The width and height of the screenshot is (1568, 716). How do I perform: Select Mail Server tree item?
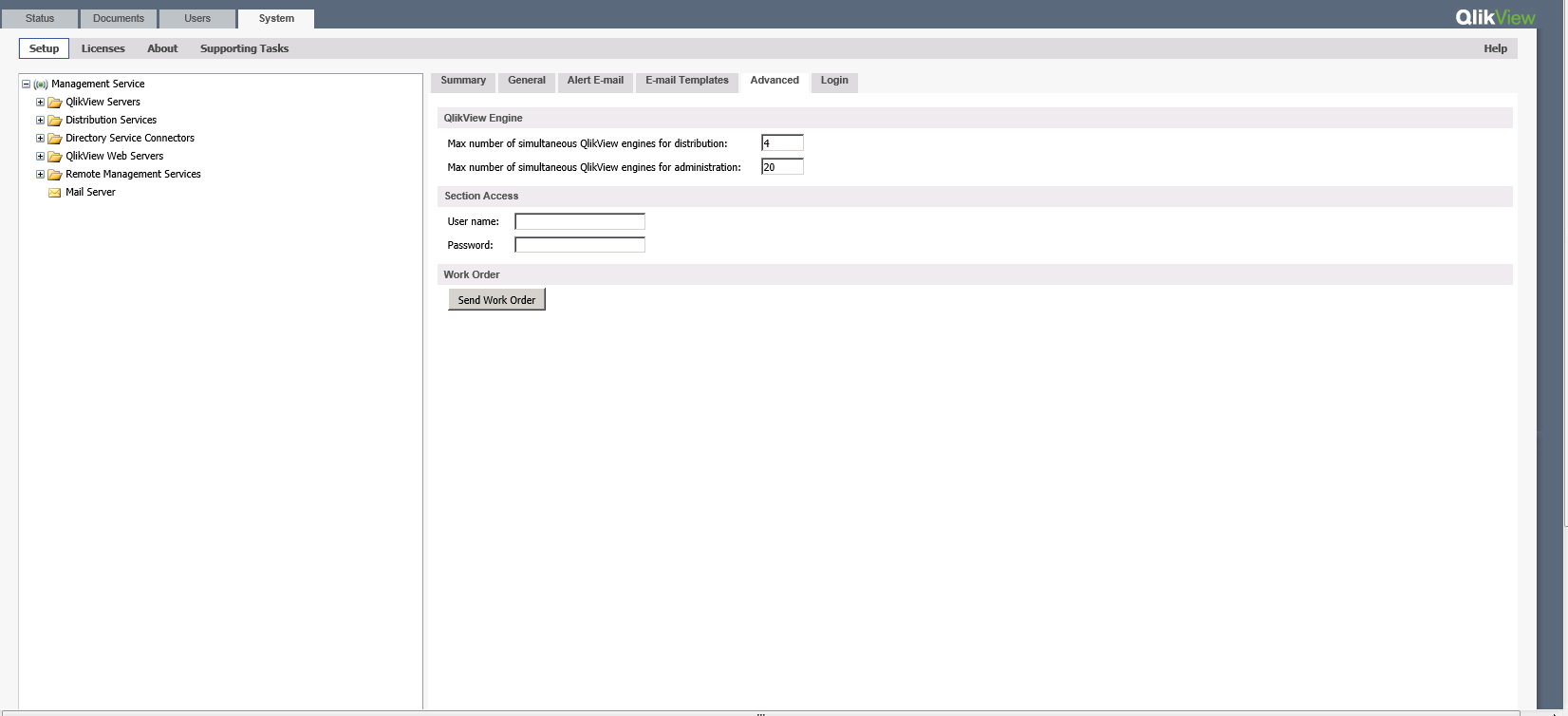90,193
